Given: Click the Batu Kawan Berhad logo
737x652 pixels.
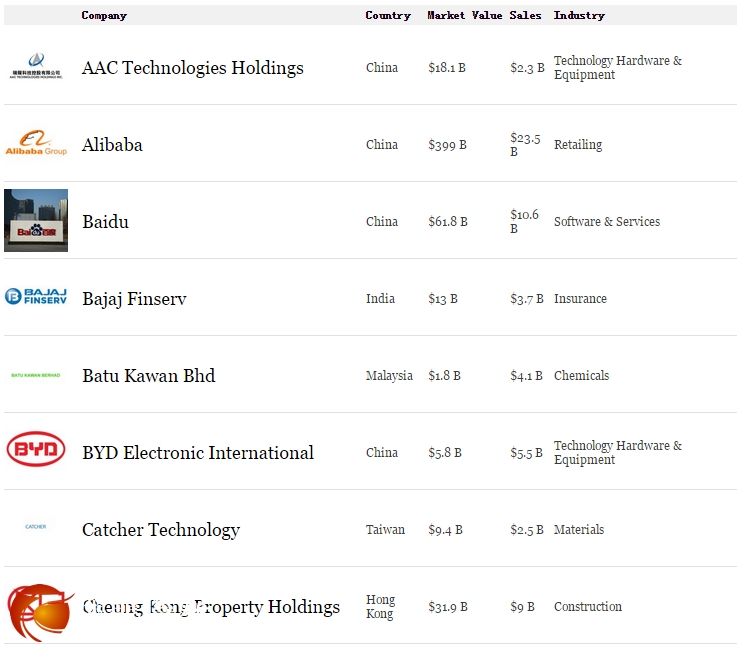Looking at the screenshot, I should [36, 375].
